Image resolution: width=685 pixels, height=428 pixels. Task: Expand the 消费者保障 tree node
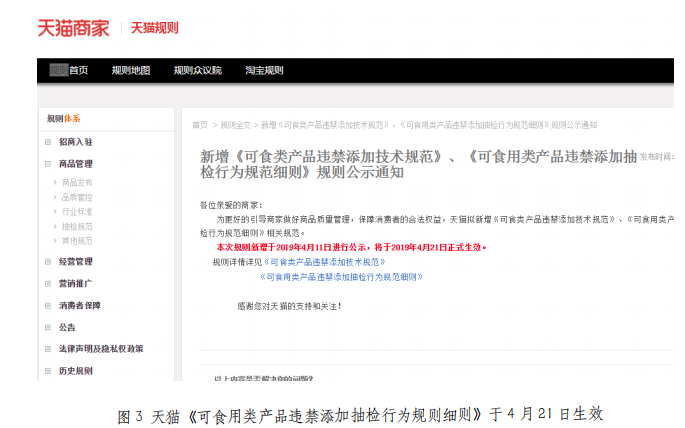[x=48, y=305]
